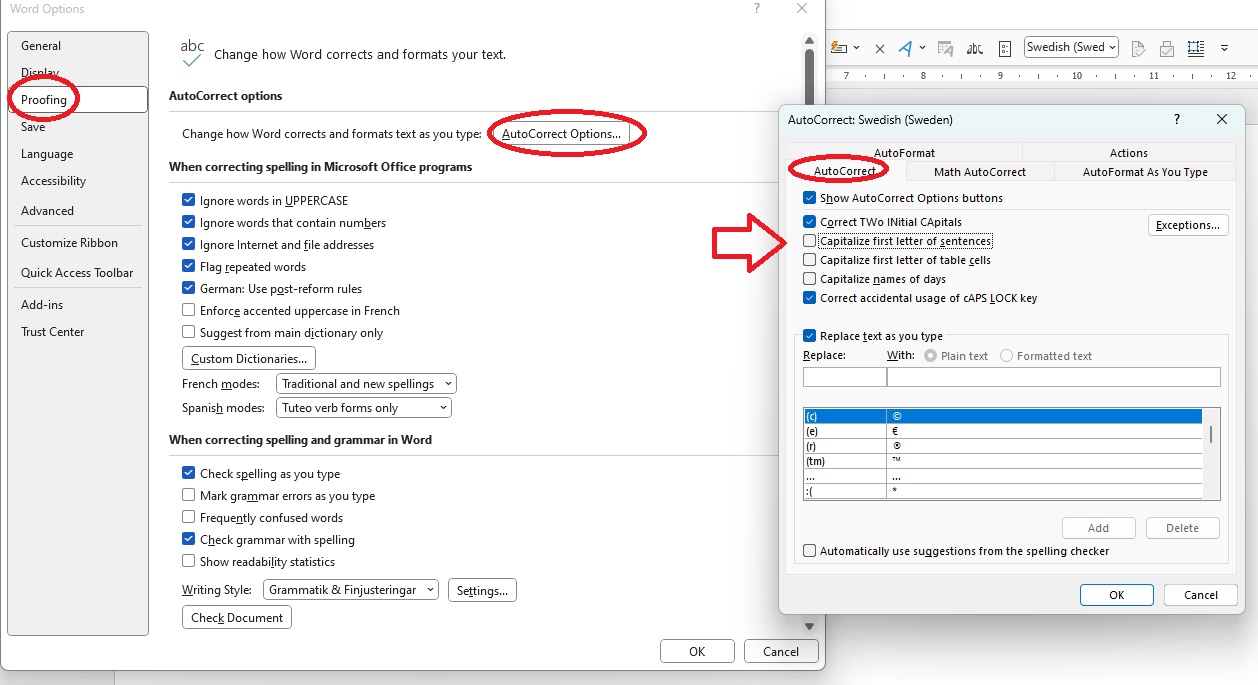The height and width of the screenshot is (685, 1258).
Task: Click the help question mark in AutoCorrect dialog
Action: [x=1177, y=119]
